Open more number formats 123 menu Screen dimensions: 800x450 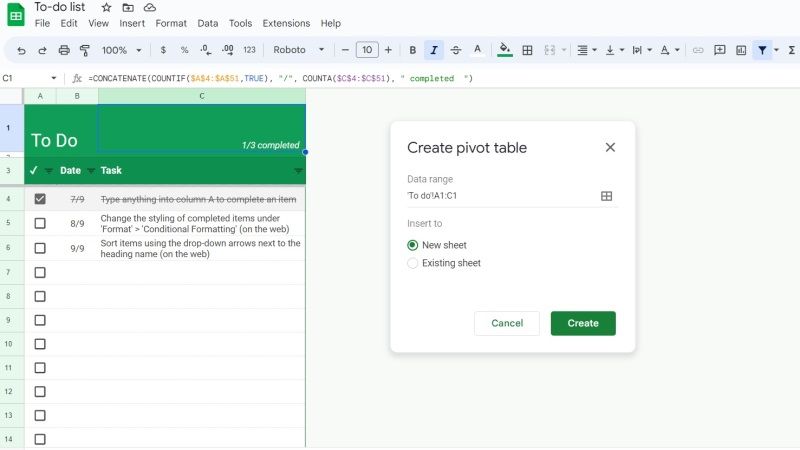[x=249, y=50]
